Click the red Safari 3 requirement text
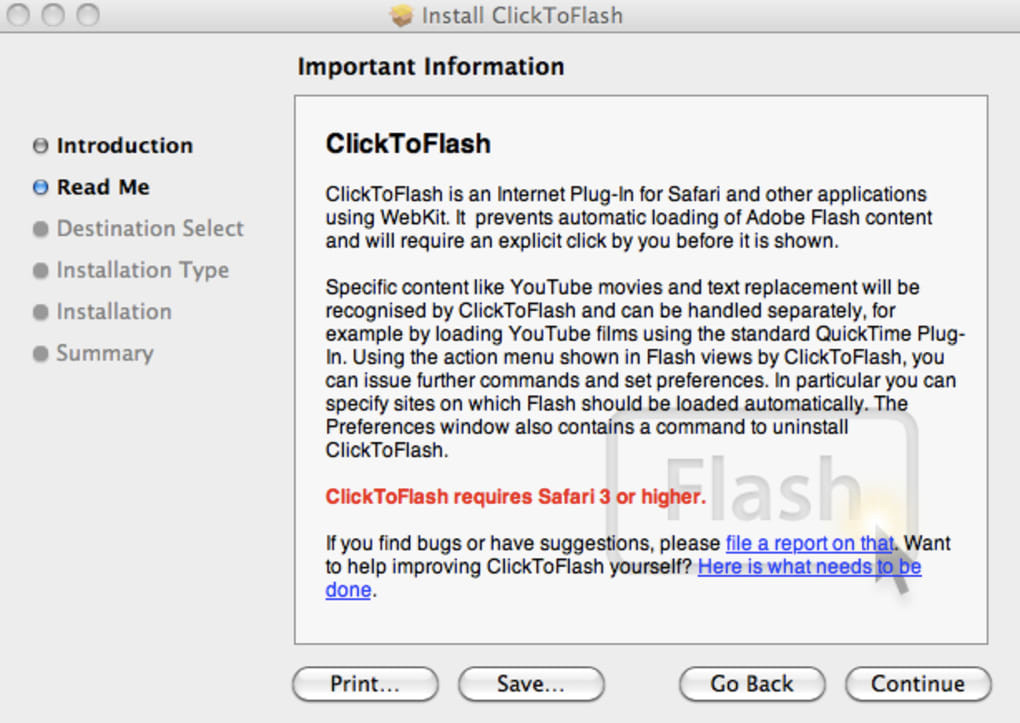 (515, 497)
